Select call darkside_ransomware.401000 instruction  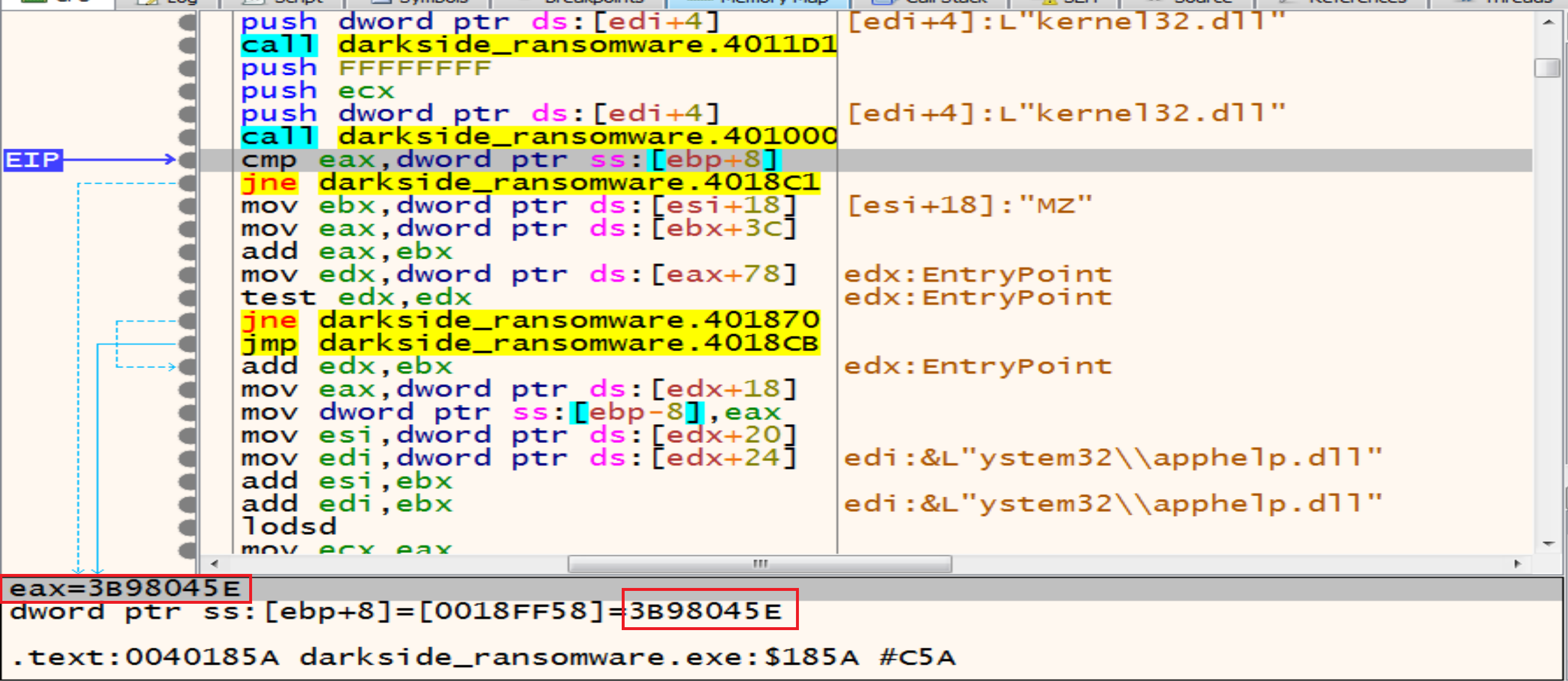[539, 136]
